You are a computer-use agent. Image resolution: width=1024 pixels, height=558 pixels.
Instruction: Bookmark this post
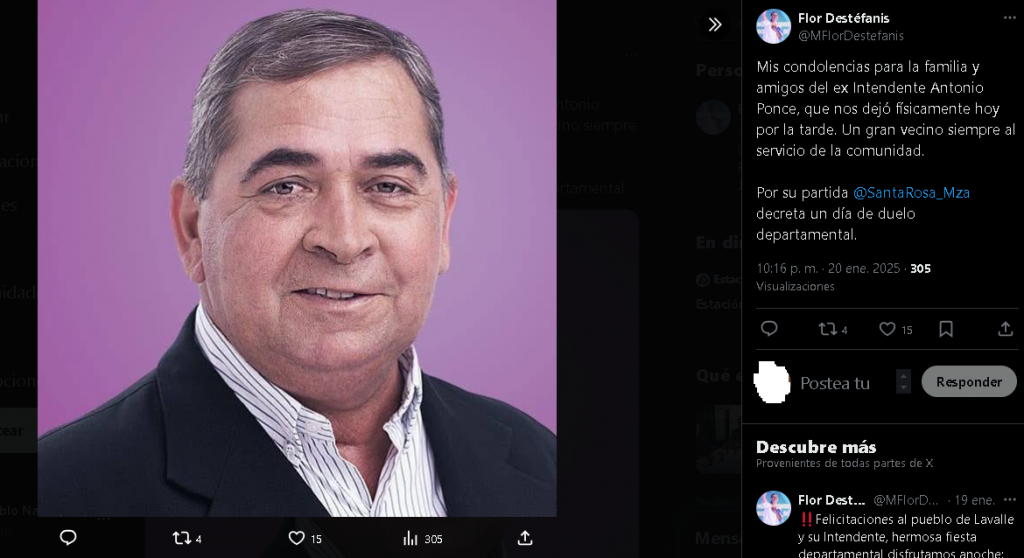(946, 329)
